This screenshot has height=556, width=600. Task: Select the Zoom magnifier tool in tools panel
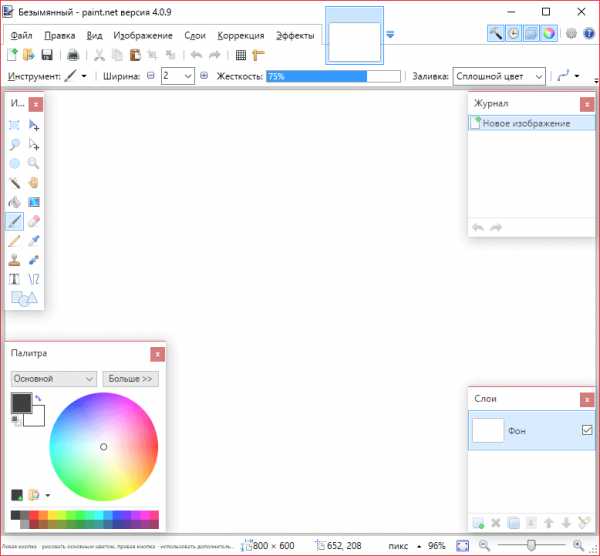[x=34, y=164]
